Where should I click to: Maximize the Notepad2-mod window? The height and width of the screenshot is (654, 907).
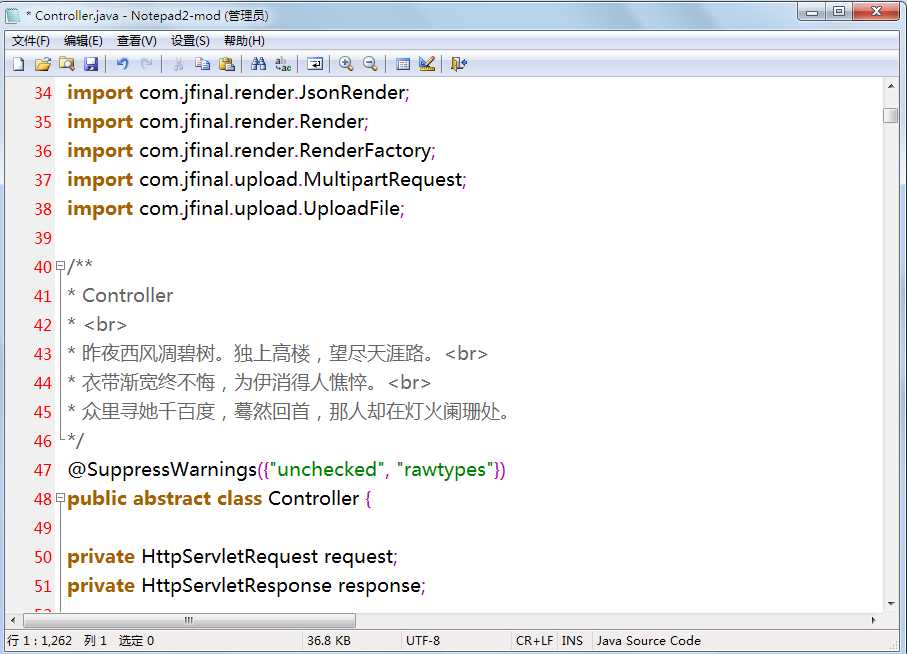[x=839, y=11]
